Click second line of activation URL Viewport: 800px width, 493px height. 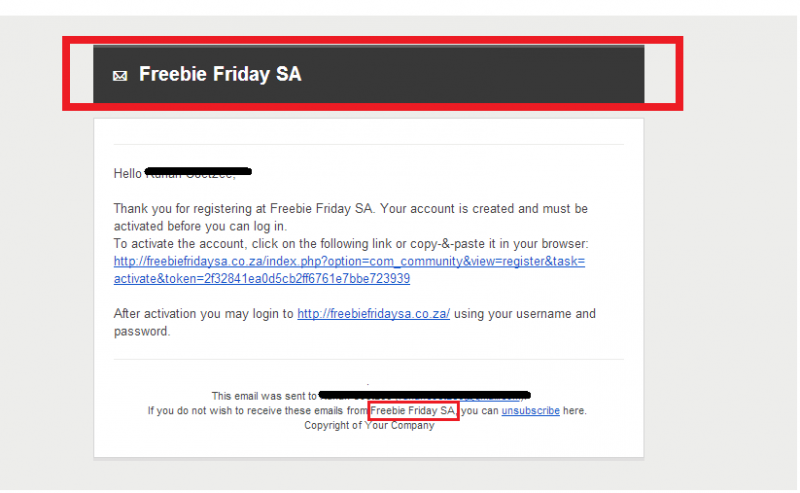[x=262, y=279]
